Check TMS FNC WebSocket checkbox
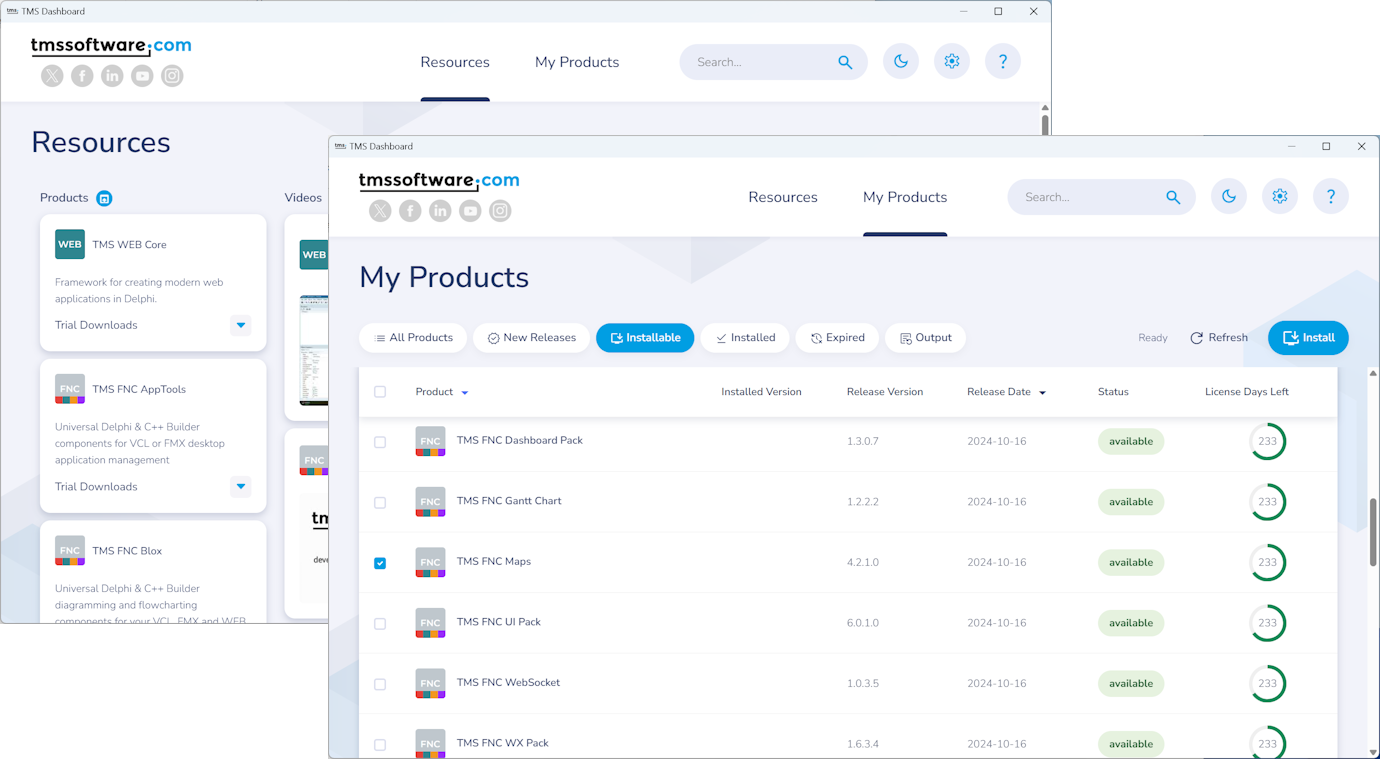This screenshot has width=1381, height=760. (380, 684)
